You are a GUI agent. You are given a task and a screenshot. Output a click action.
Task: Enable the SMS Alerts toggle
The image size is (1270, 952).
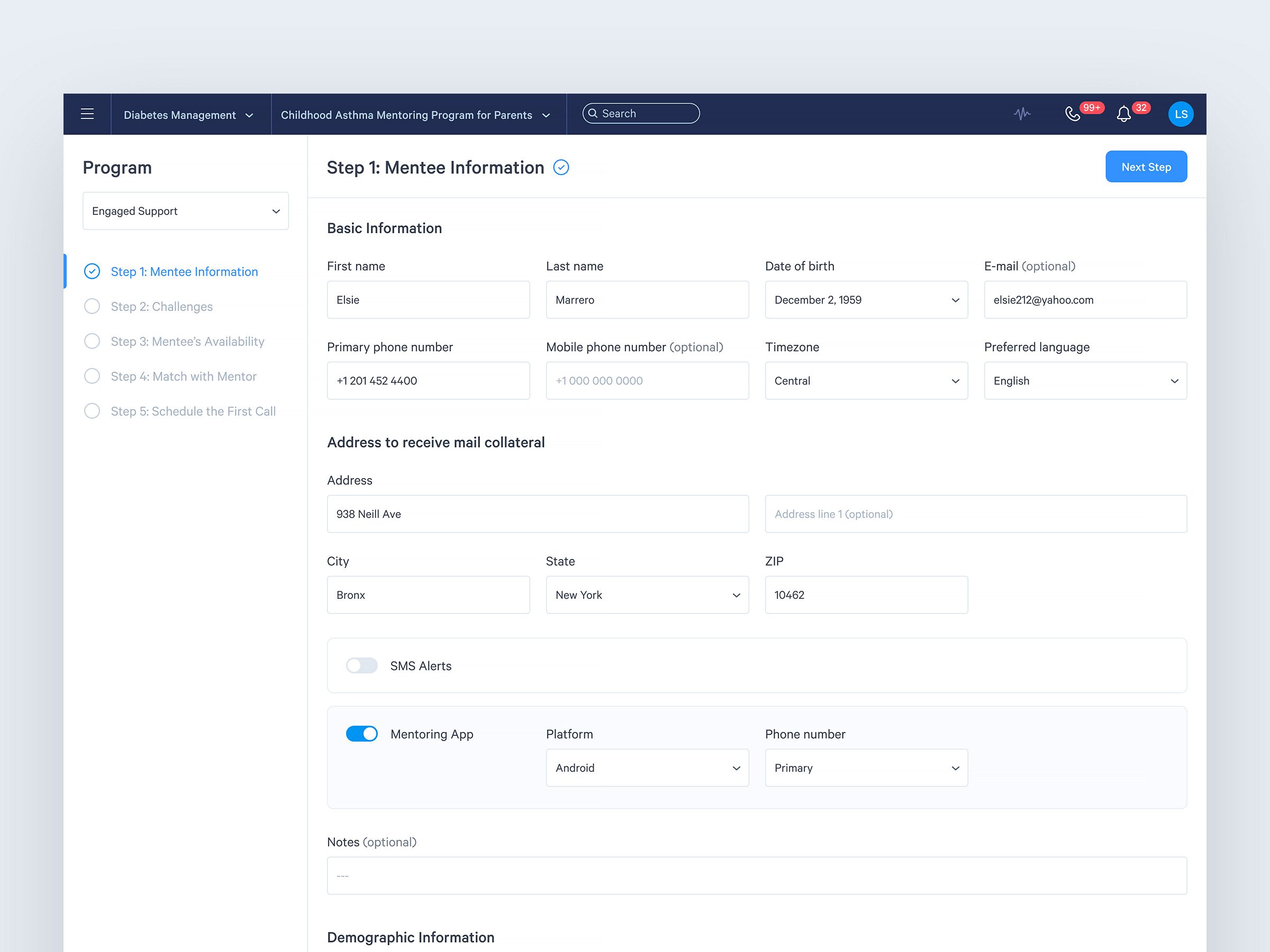(362, 666)
